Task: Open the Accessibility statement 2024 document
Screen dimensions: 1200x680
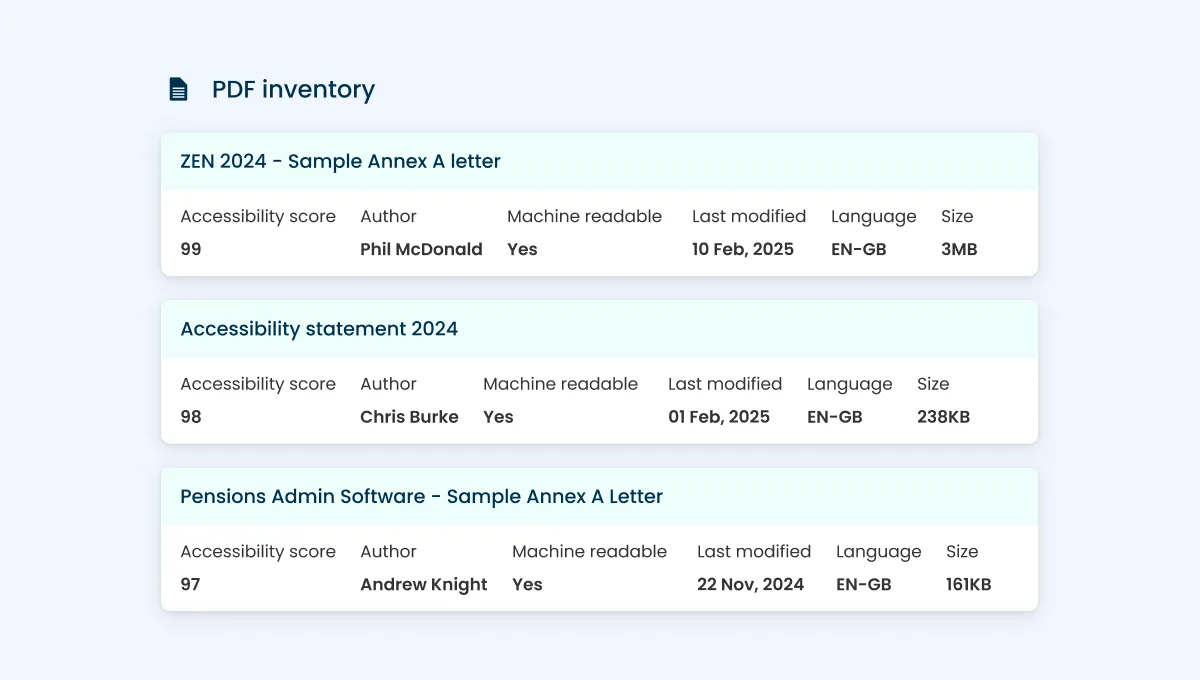Action: coord(318,328)
